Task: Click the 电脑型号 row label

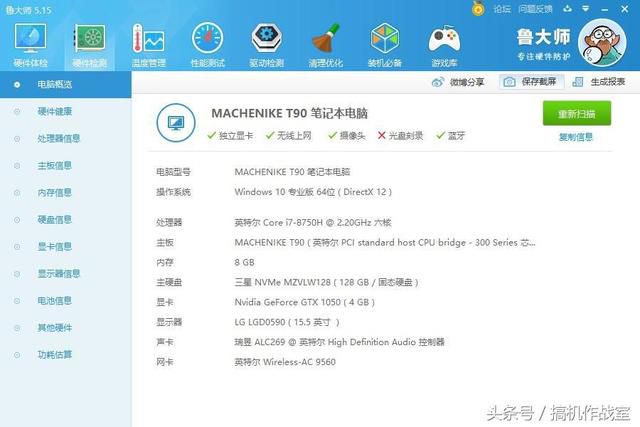Action: pos(173,172)
